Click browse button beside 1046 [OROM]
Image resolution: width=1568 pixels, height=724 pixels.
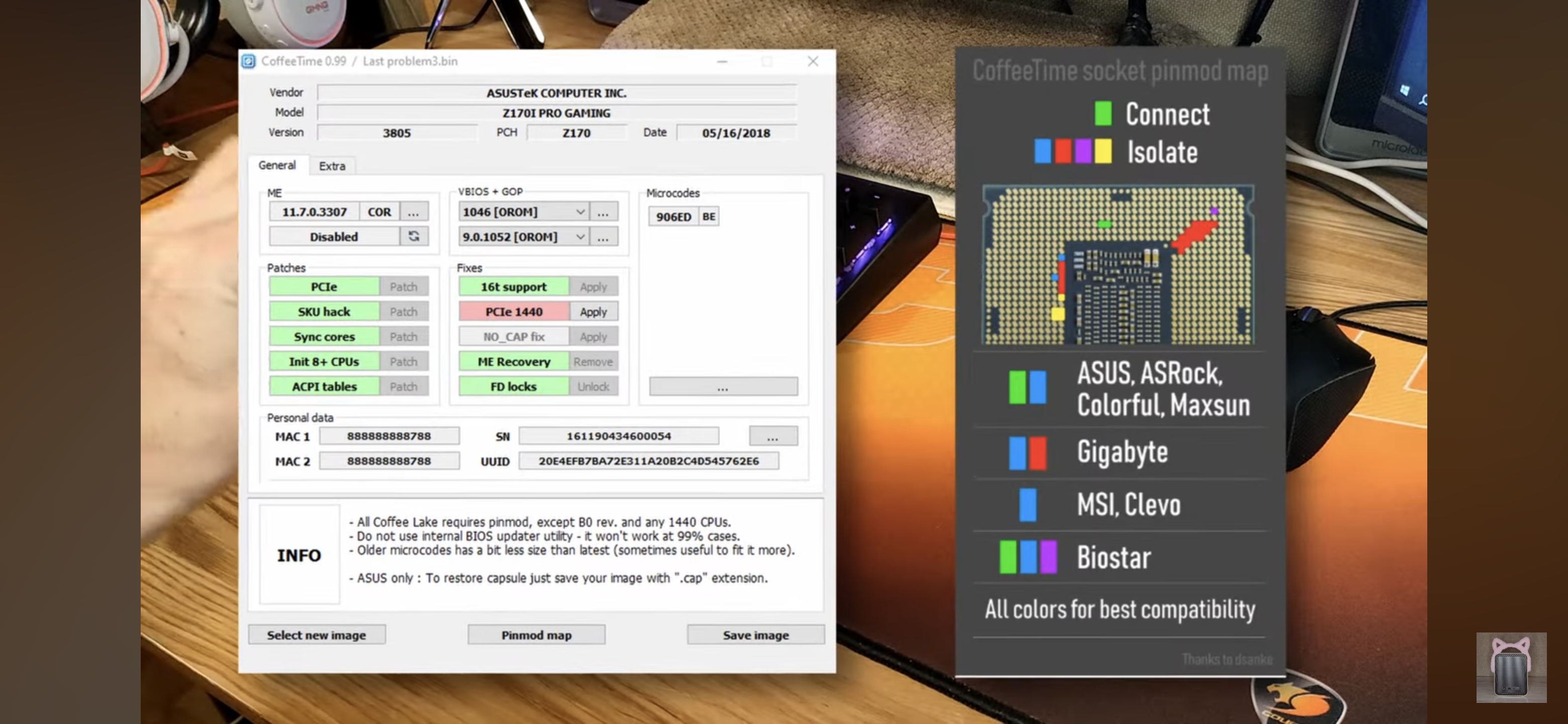point(603,212)
